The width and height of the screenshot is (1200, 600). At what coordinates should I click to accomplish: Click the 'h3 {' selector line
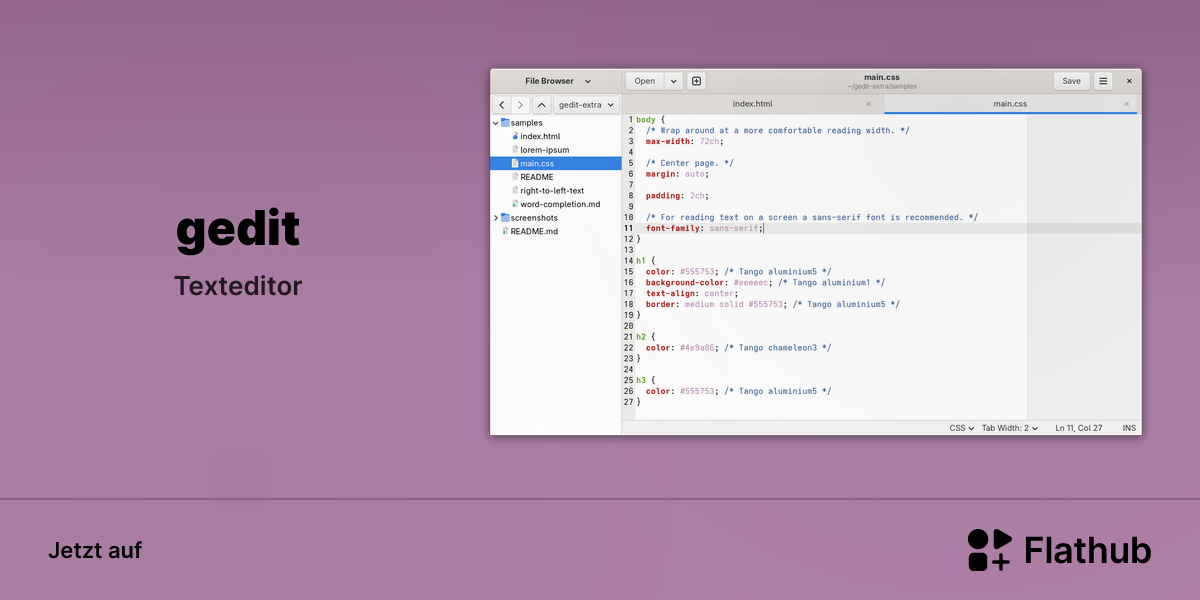[x=645, y=380]
